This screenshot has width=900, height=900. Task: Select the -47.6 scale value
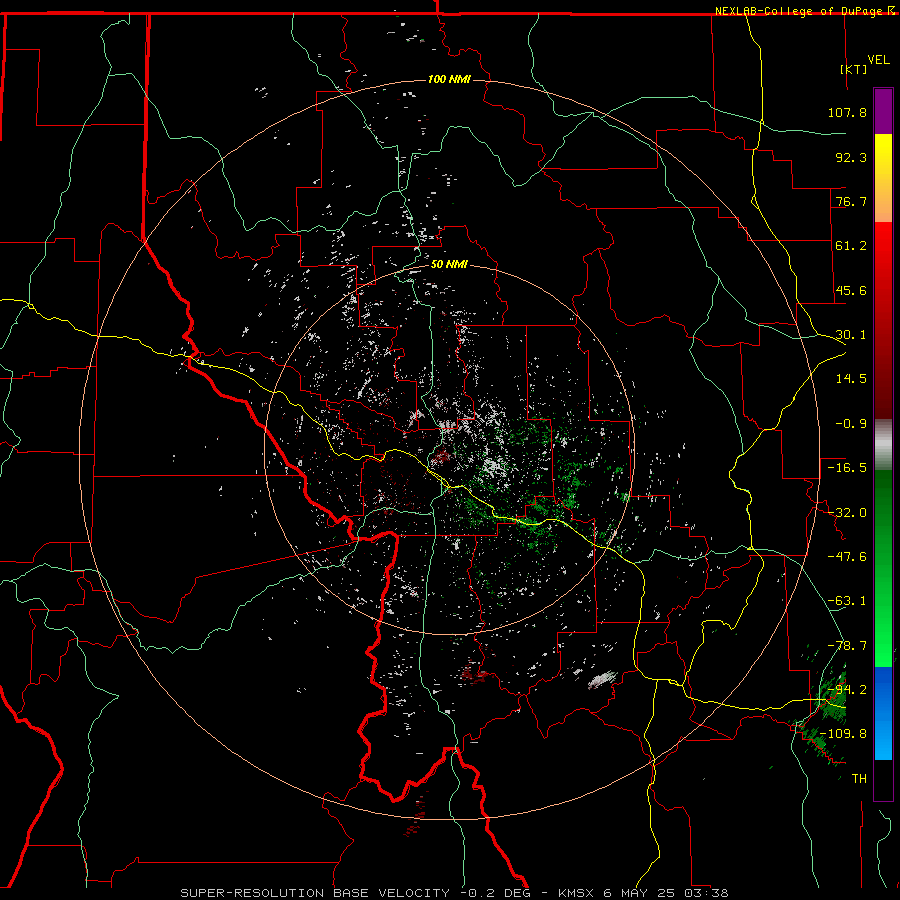coord(847,557)
